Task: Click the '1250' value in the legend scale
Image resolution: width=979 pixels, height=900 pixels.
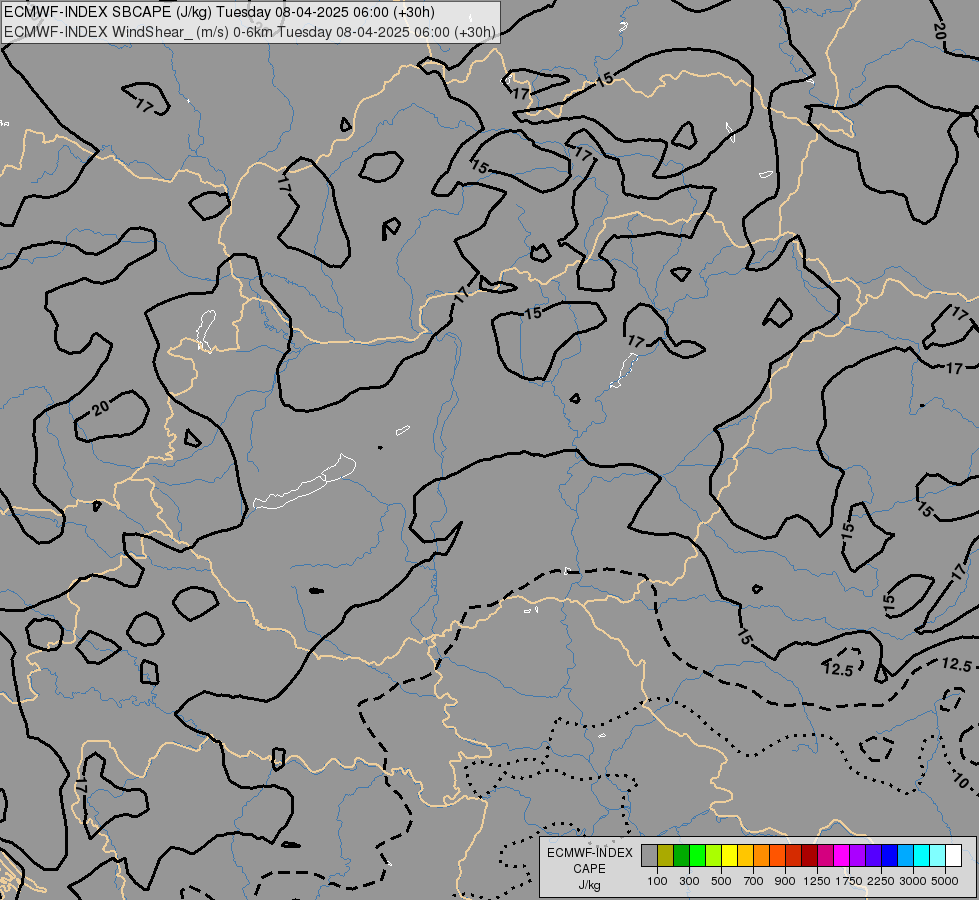Action: tap(817, 881)
